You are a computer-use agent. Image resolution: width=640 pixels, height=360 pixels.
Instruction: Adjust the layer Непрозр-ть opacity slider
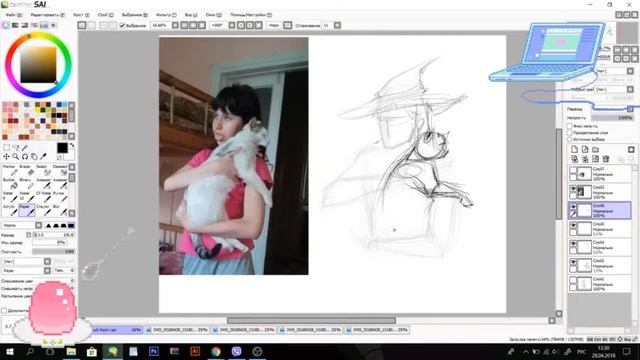pyautogui.click(x=612, y=118)
